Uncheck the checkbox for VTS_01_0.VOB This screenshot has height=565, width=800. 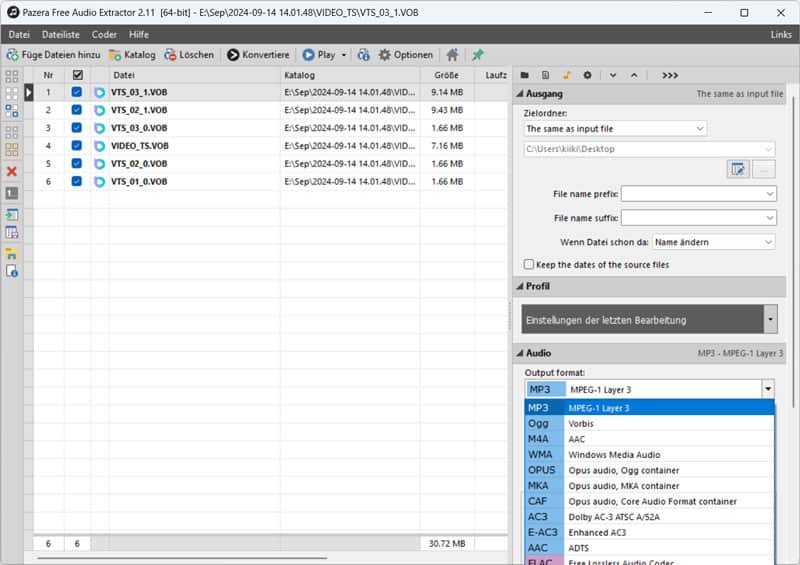(77, 181)
